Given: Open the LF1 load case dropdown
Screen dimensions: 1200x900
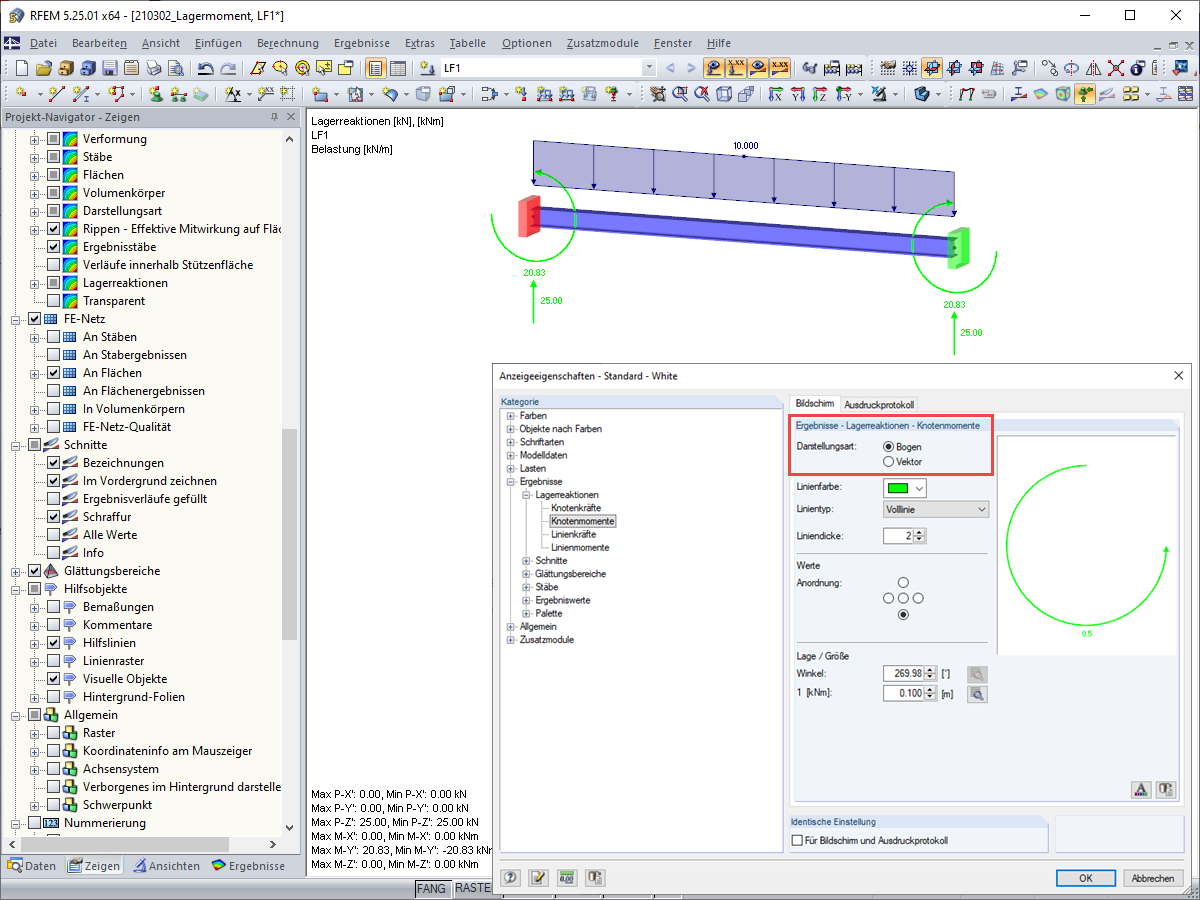Looking at the screenshot, I should [x=649, y=68].
